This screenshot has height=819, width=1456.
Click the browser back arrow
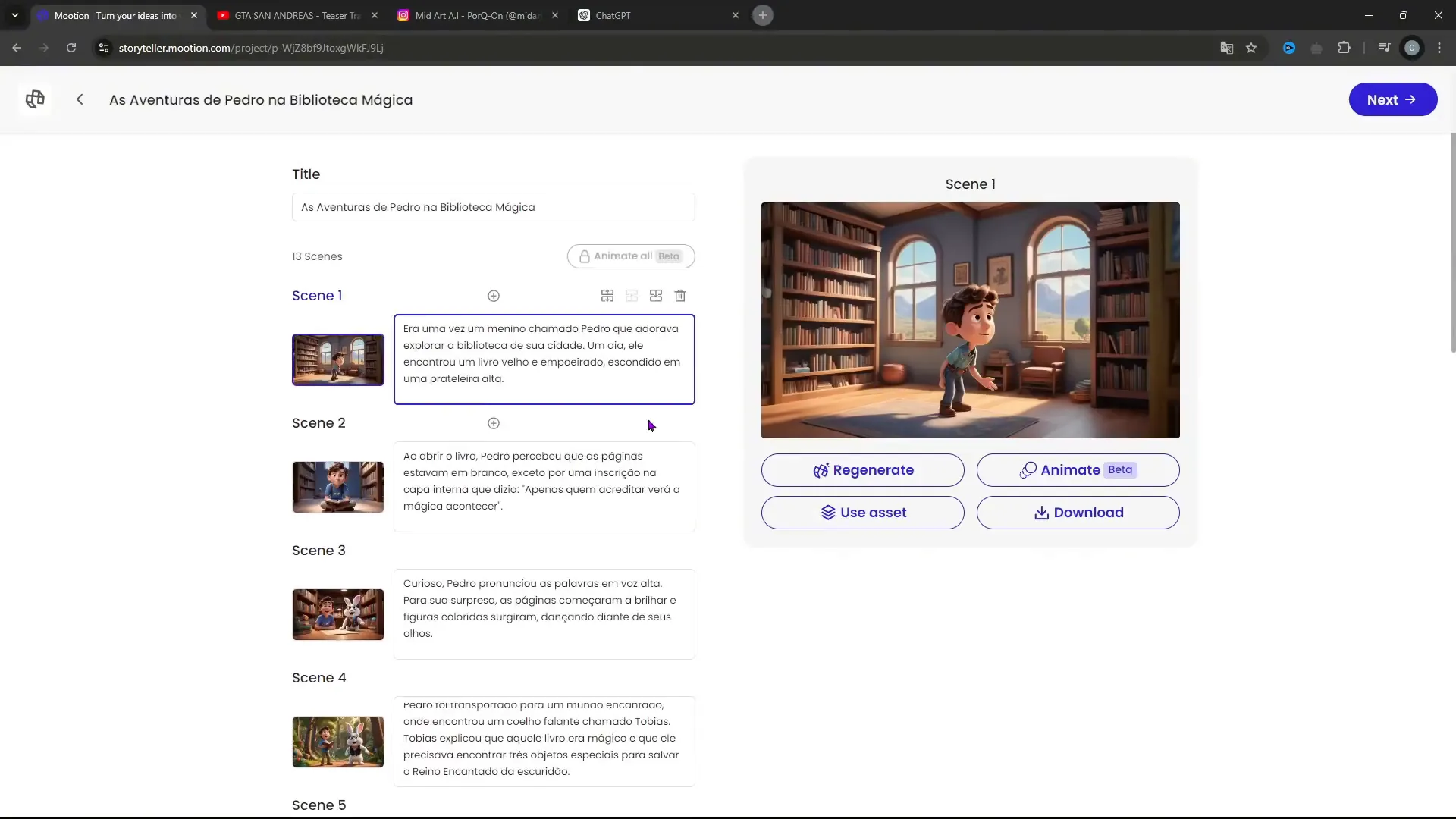(x=17, y=48)
